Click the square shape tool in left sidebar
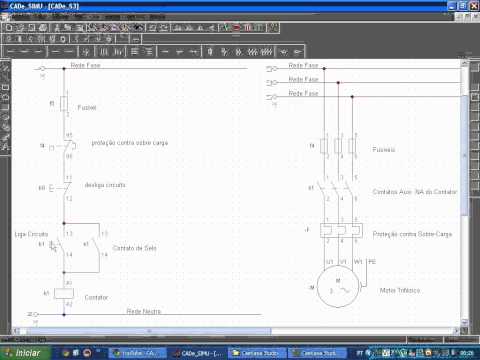Screen dimensions: 480x360 click(5, 87)
